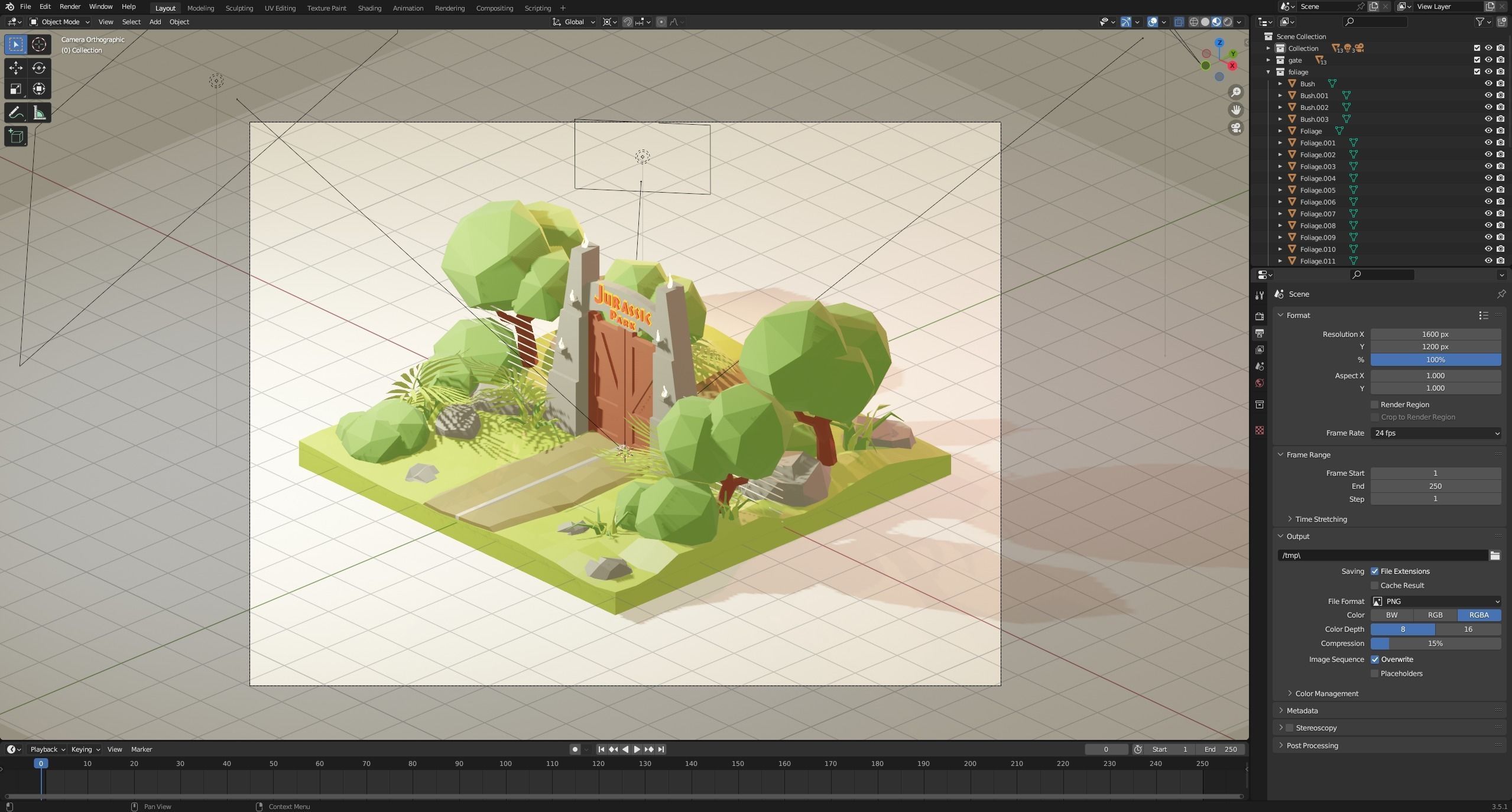Viewport: 1512px width, 812px height.
Task: Open the Render menu
Action: click(x=70, y=7)
